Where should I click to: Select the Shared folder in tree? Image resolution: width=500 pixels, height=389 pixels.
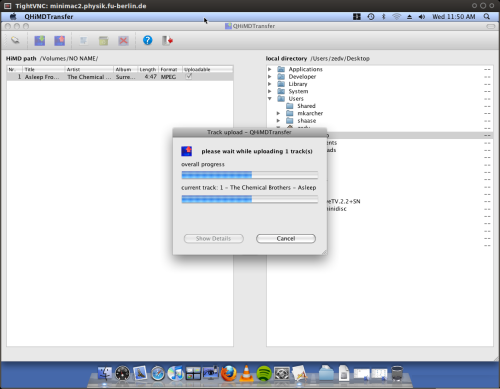tap(306, 106)
